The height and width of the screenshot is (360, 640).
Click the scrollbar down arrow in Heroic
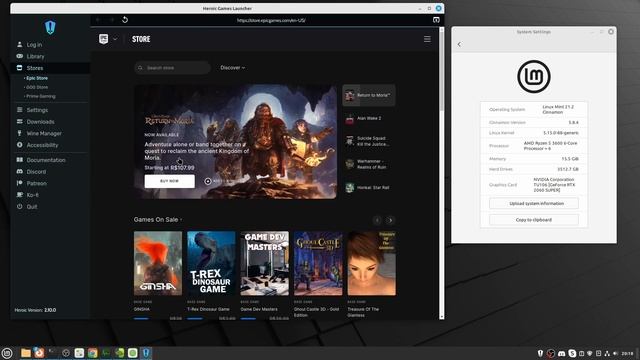(441, 316)
